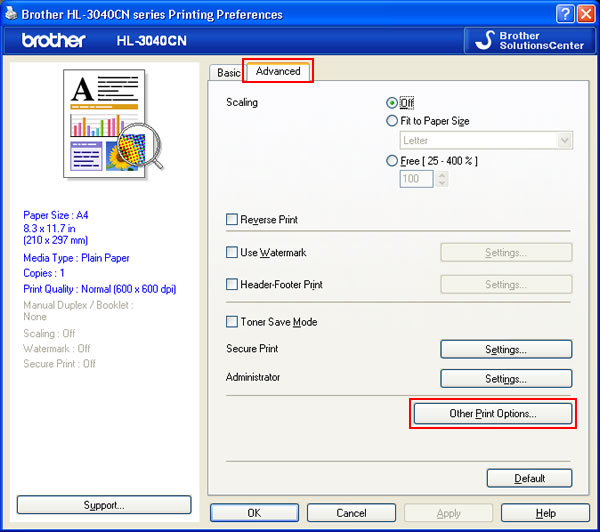Open Administrator Settings

coord(506,379)
